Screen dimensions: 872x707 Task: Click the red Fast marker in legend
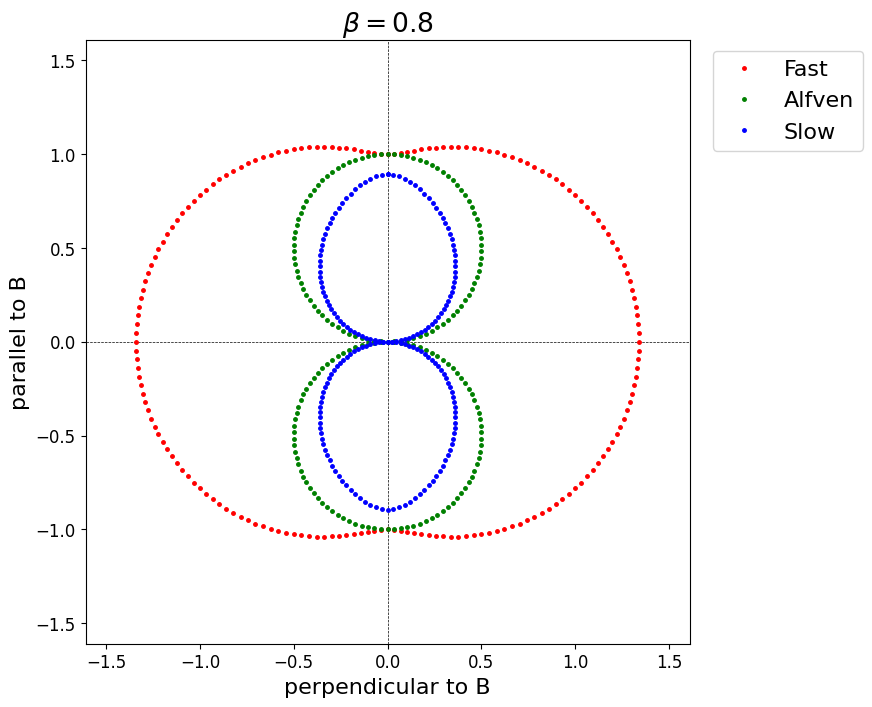point(743,69)
